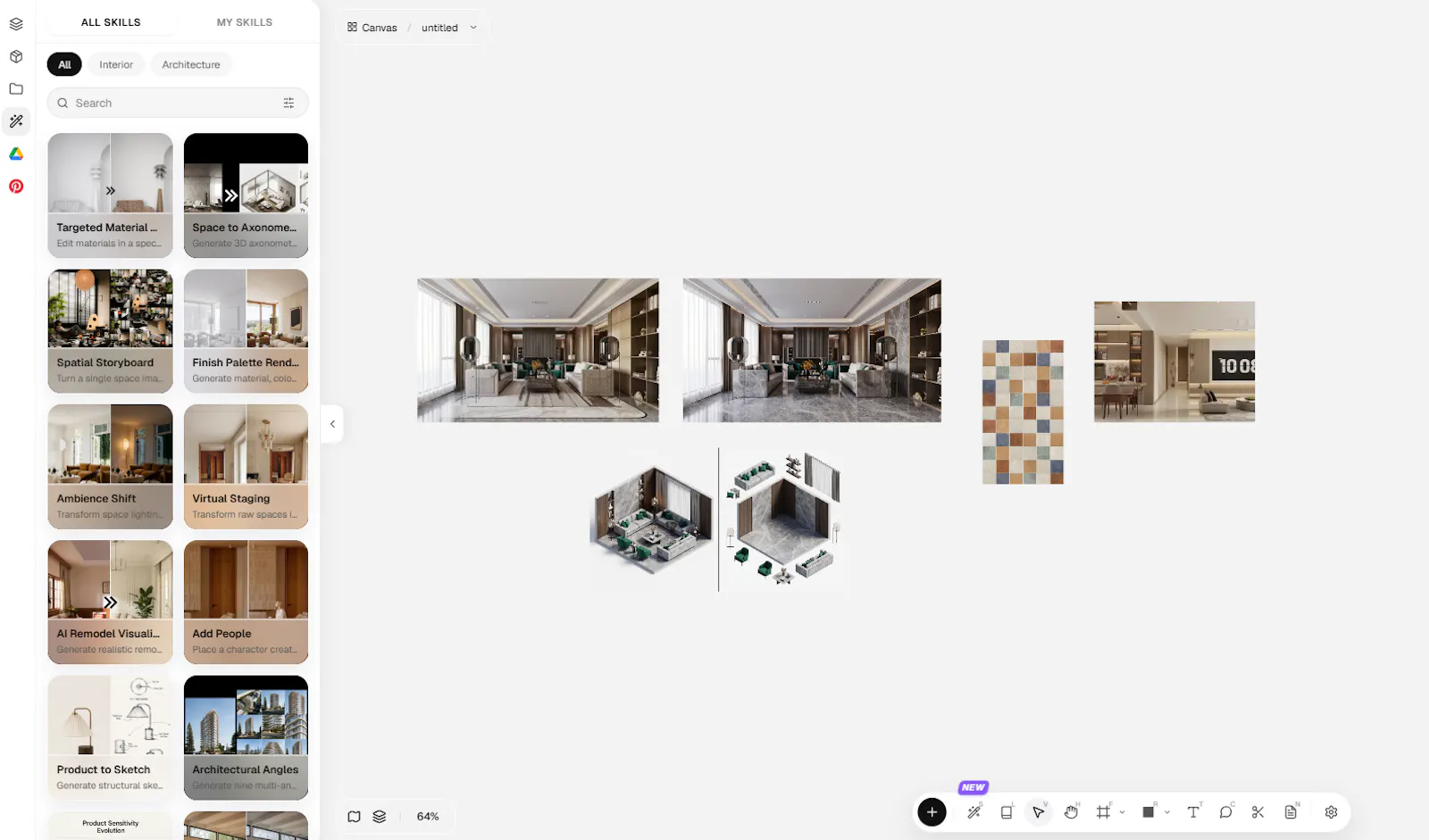Select the Architecture filter chip
Image resolution: width=1429 pixels, height=840 pixels.
pos(191,64)
